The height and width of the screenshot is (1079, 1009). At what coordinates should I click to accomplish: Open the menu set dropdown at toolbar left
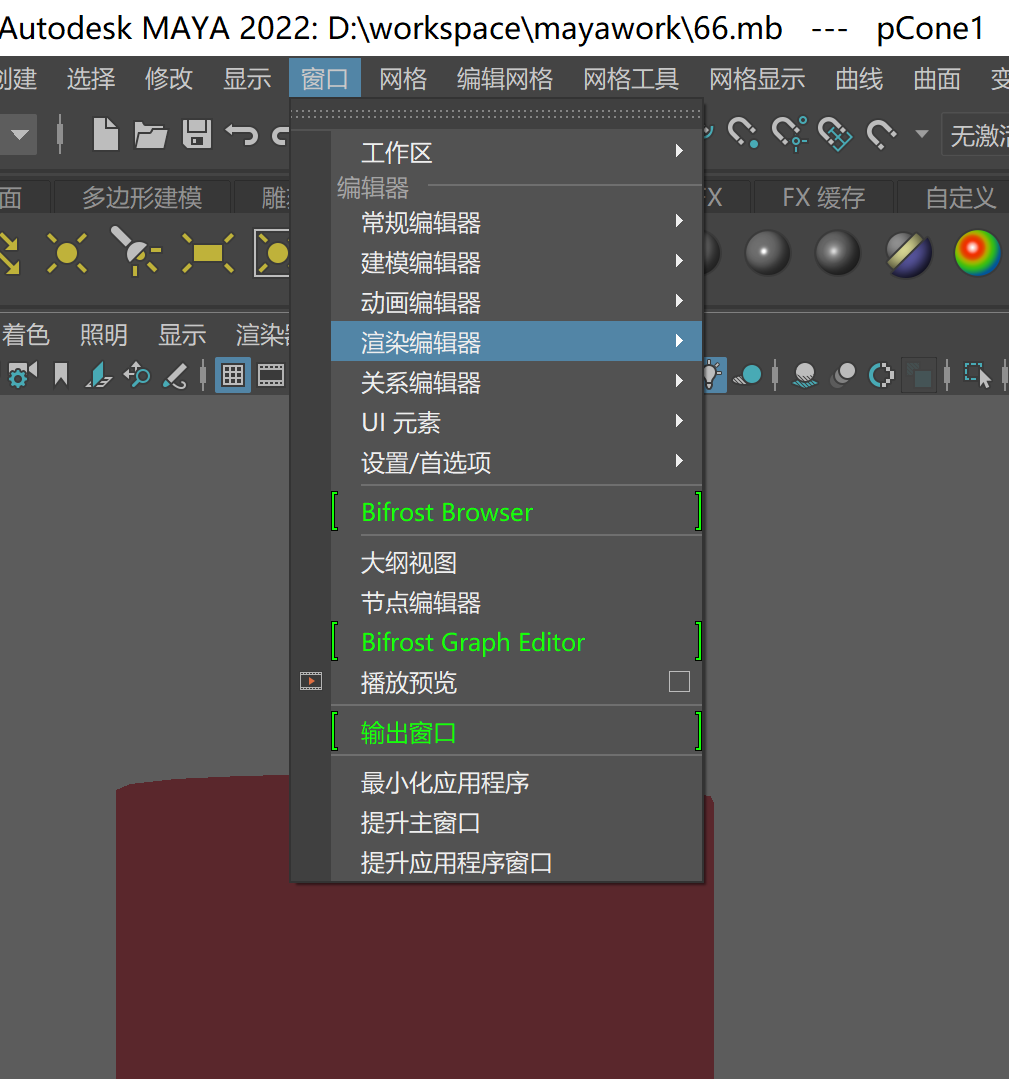pyautogui.click(x=19, y=134)
